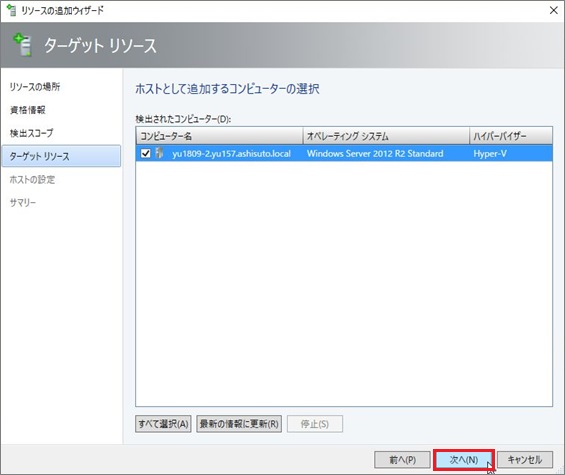Viewport: 565px width, 475px height.
Task: Uncheck the yu1809-2.yu157.ashisuto.local checkbox
Action: (146, 154)
